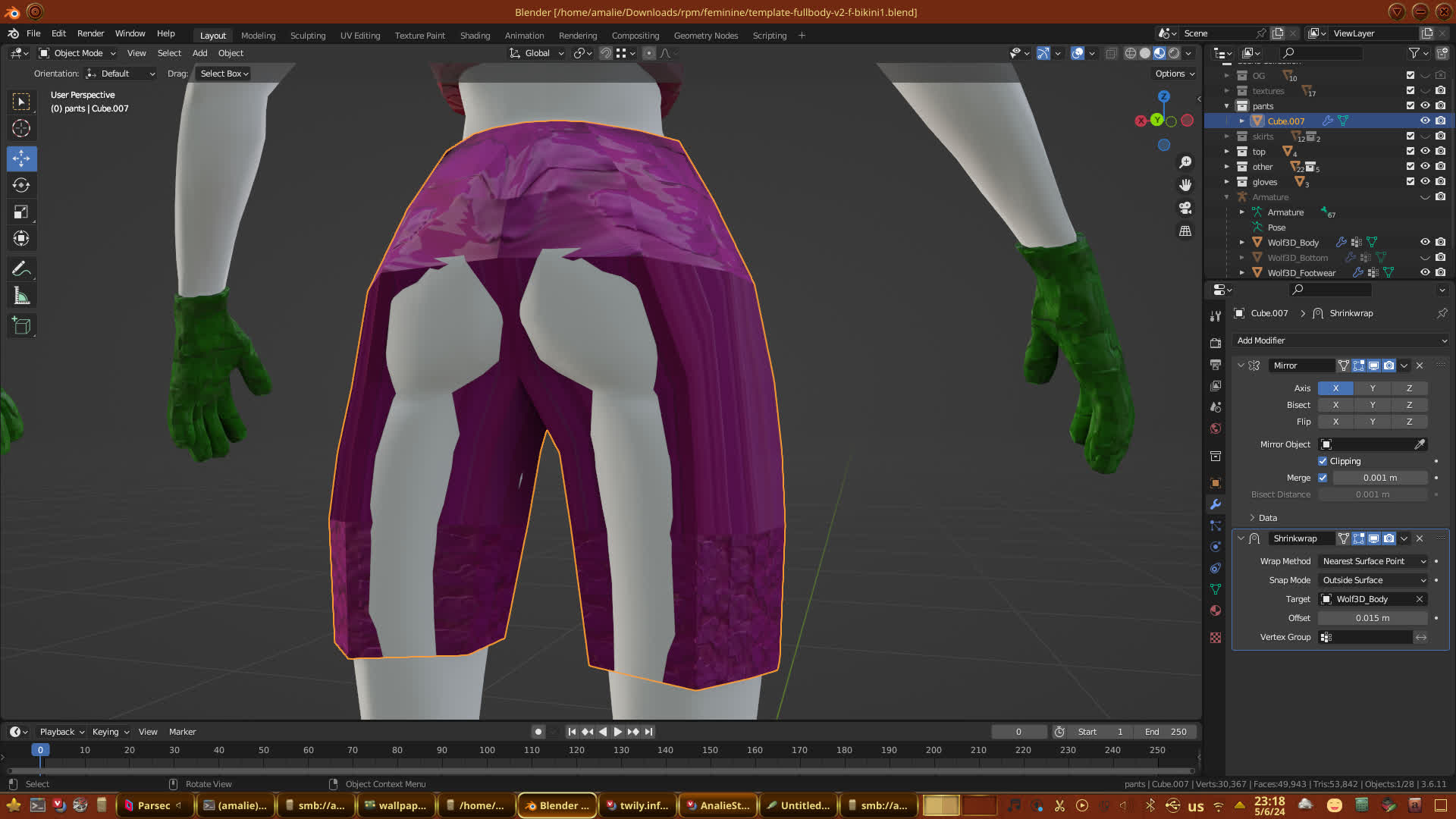
Task: Switch to material preview shading mode
Action: [x=1159, y=53]
